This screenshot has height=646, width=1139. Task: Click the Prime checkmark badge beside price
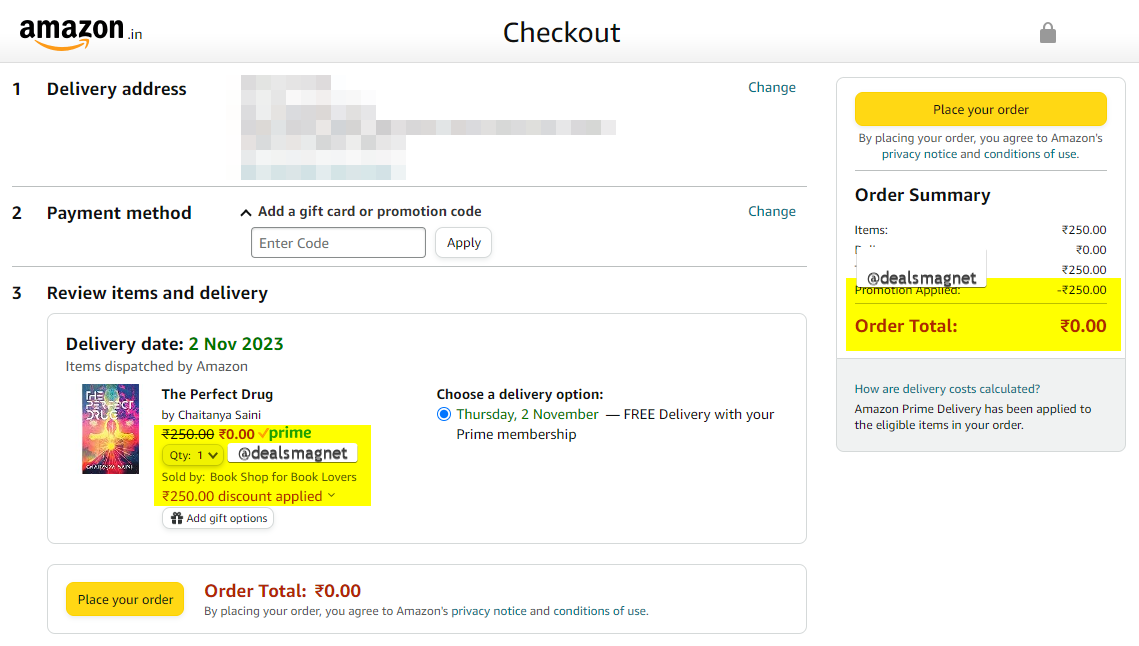point(285,433)
